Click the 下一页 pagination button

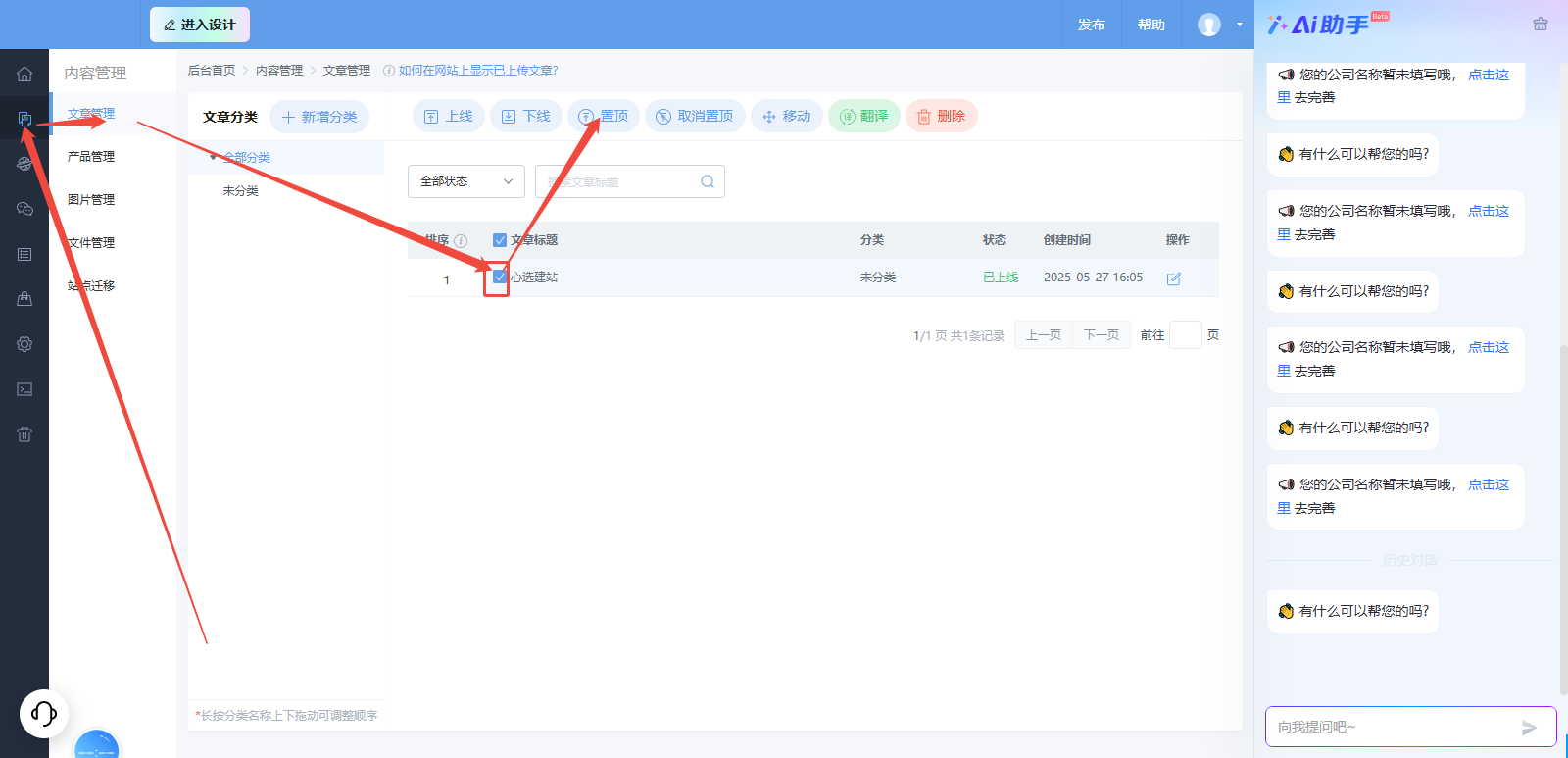pos(1102,335)
